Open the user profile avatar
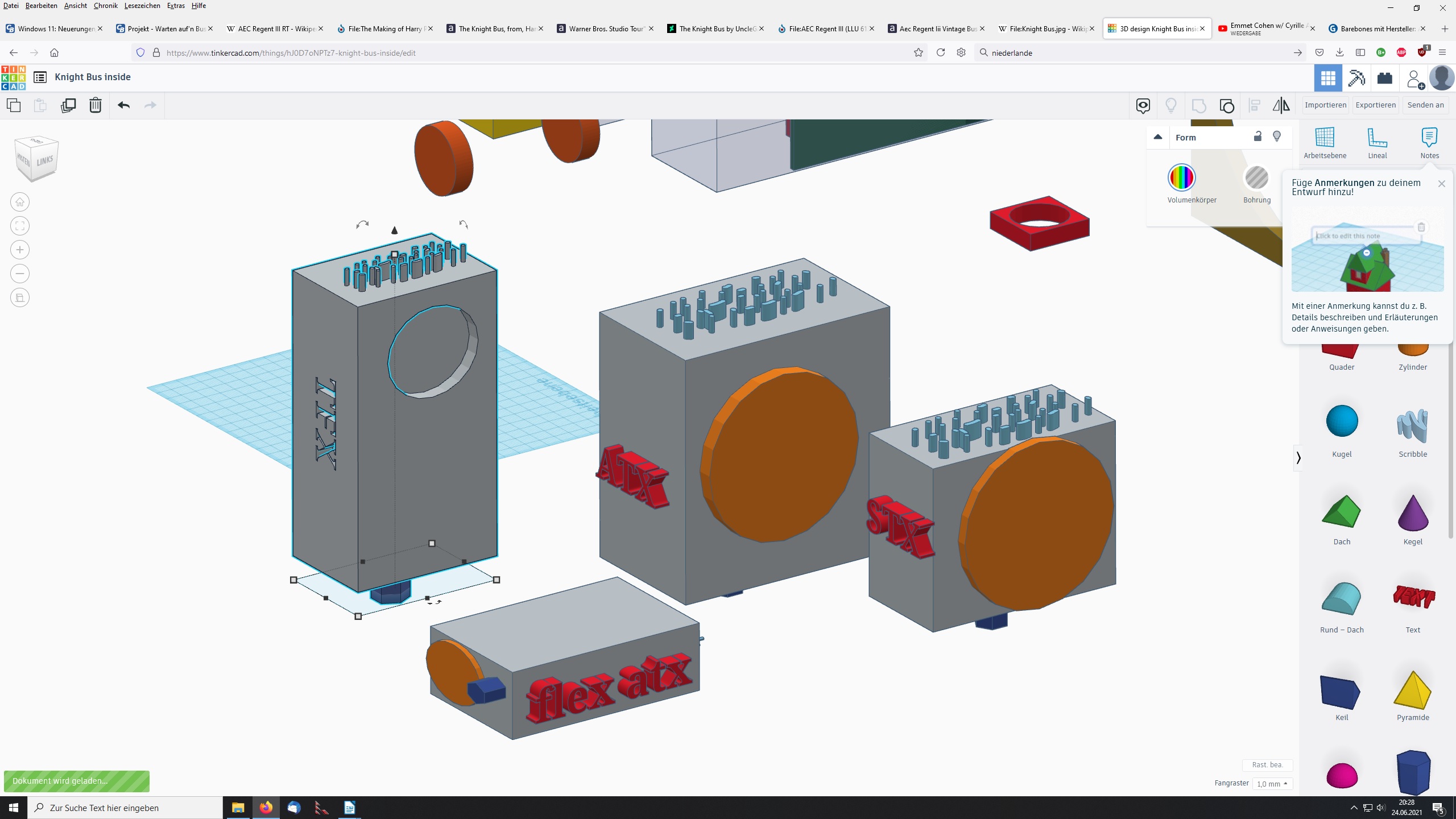 pyautogui.click(x=1441, y=78)
